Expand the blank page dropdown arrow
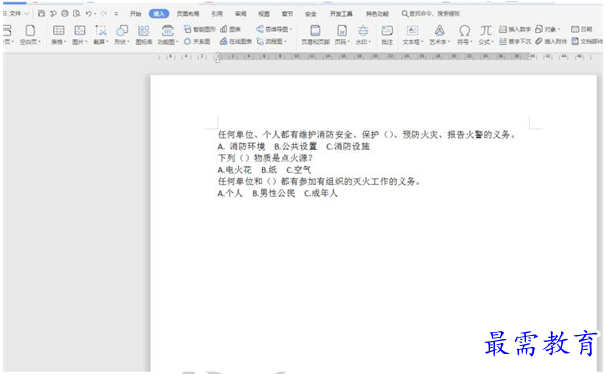Viewport: 606px width, 375px height. 39,41
